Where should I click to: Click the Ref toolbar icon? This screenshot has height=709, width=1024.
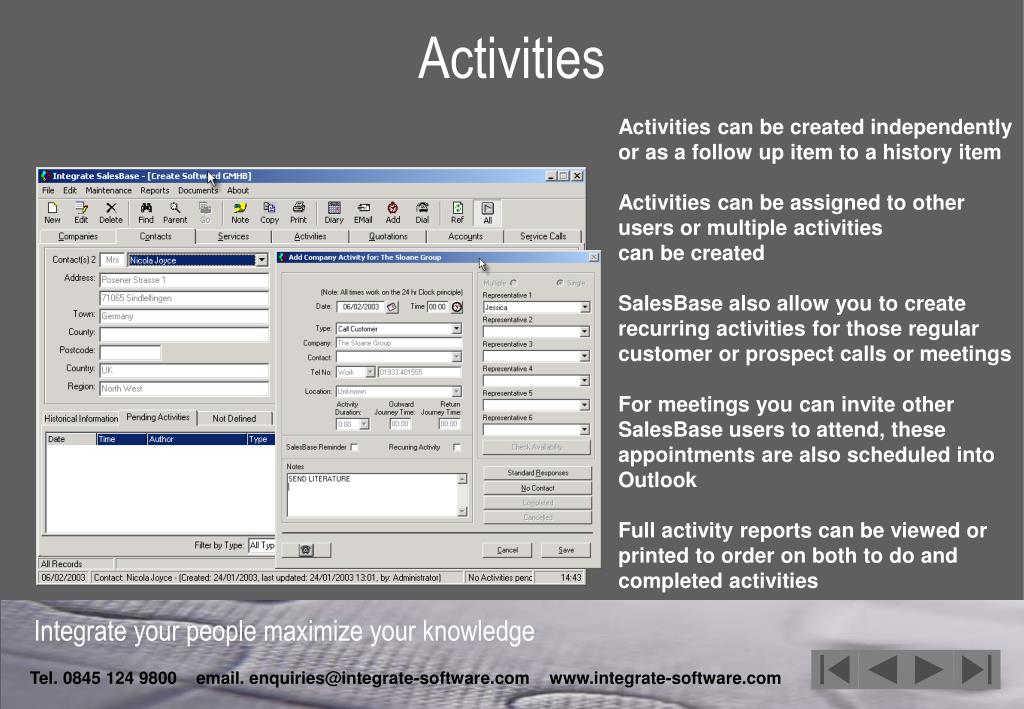pyautogui.click(x=457, y=212)
